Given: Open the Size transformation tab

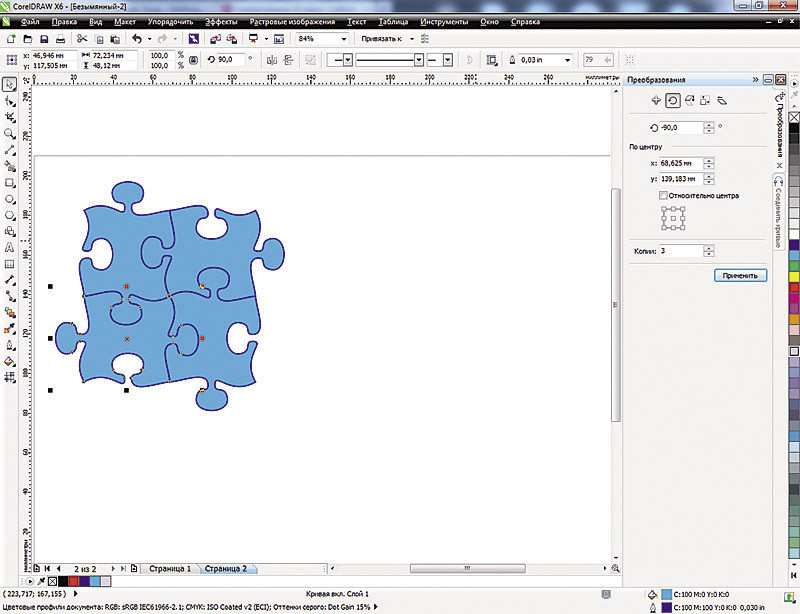Looking at the screenshot, I should pyautogui.click(x=705, y=101).
